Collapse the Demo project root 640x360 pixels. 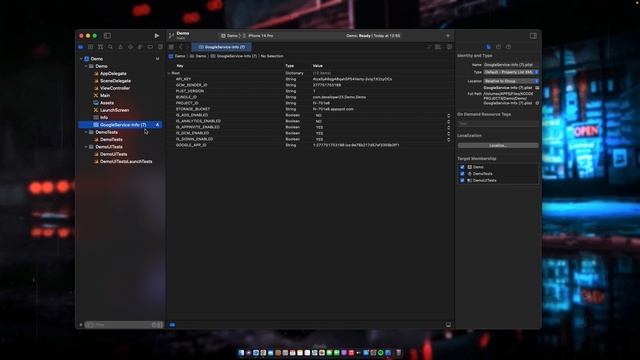point(81,59)
